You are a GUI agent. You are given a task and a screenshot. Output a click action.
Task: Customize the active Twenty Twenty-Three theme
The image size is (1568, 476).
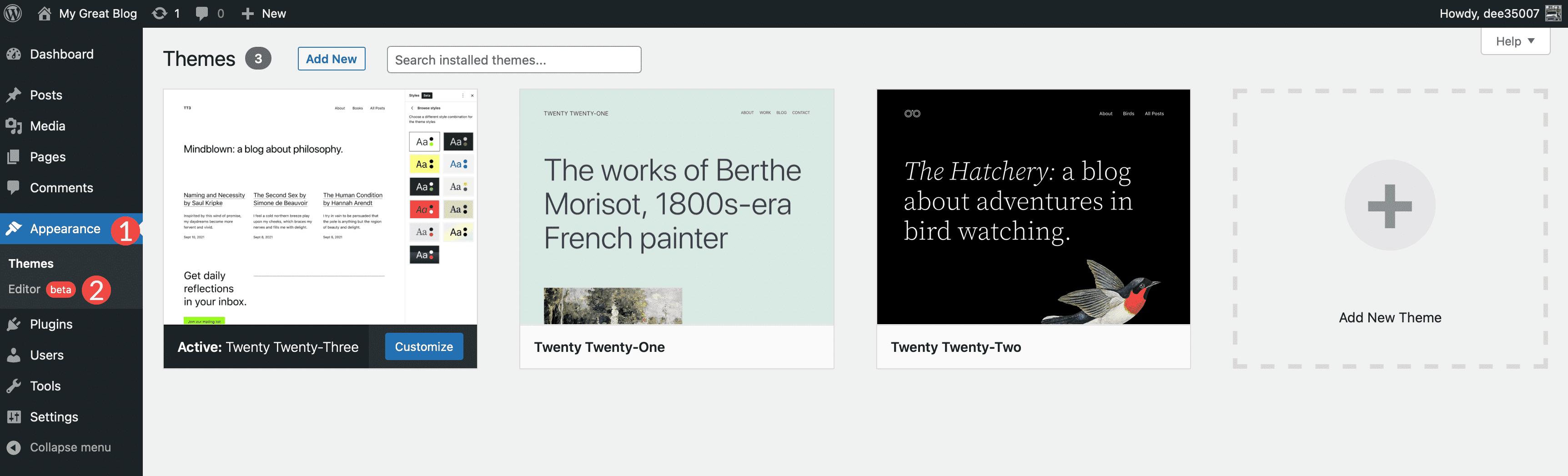click(x=424, y=346)
